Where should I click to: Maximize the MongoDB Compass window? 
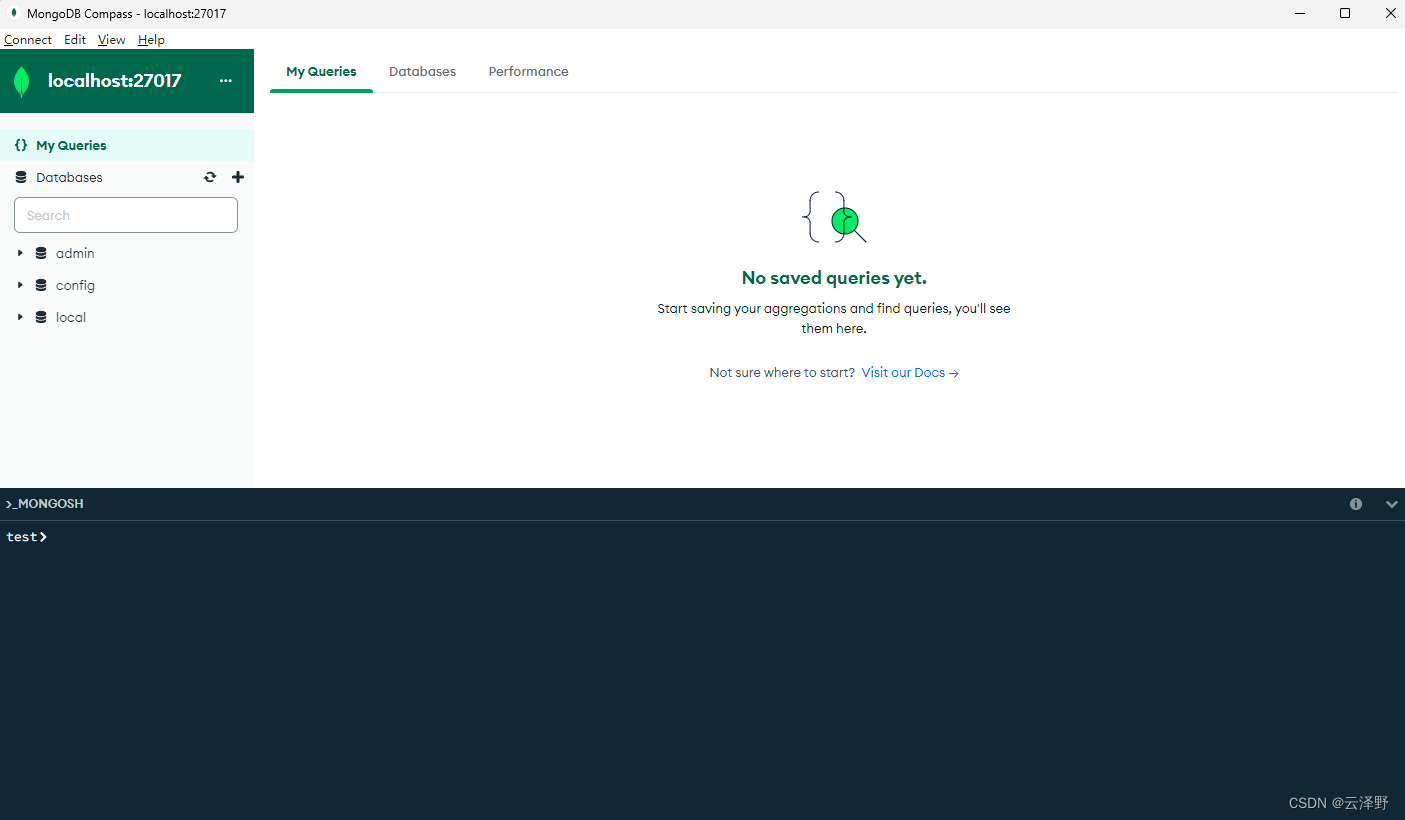pos(1345,14)
